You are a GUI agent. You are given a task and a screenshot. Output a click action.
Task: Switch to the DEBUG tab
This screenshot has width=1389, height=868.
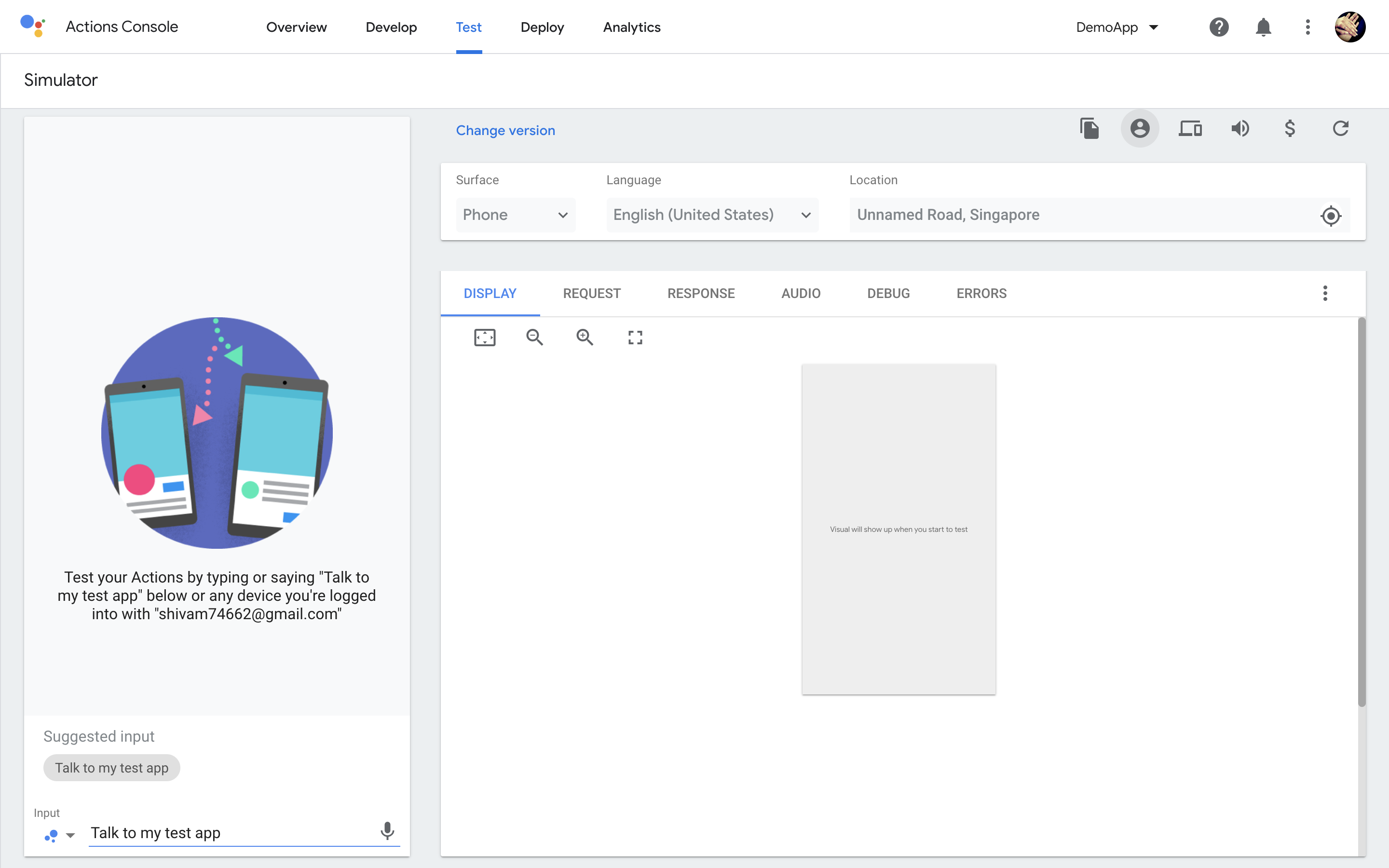[x=888, y=293]
